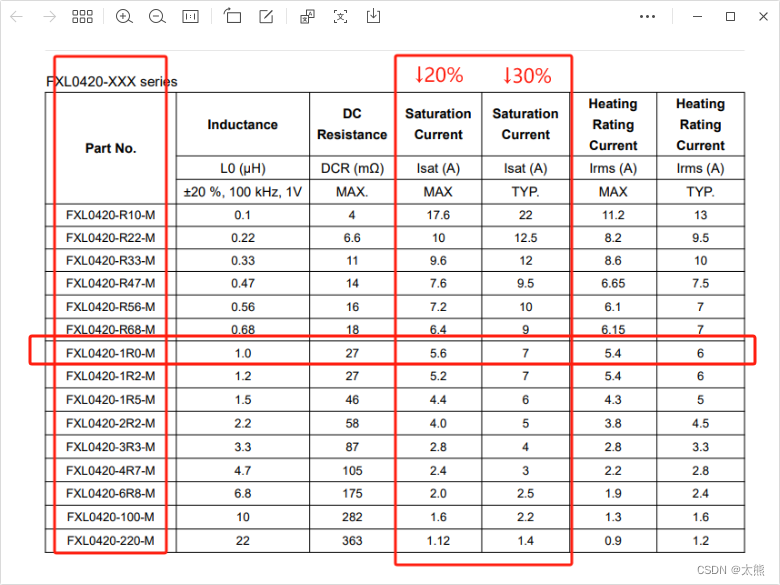Click the 6.65 Irms max value
This screenshot has width=780, height=585.
[x=613, y=284]
